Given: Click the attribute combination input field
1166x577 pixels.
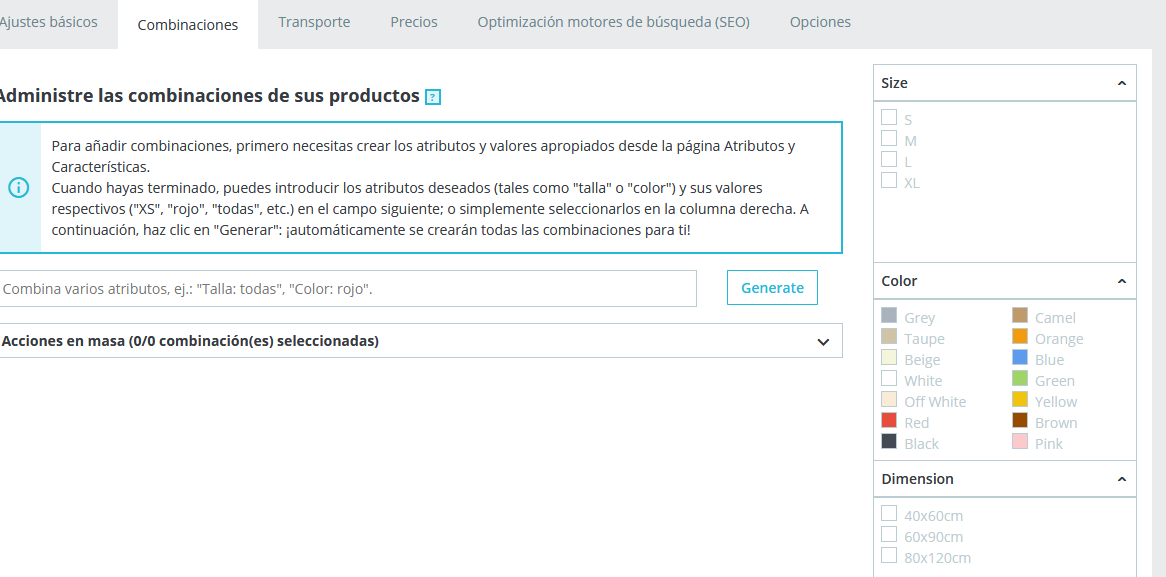Looking at the screenshot, I should pos(346,289).
